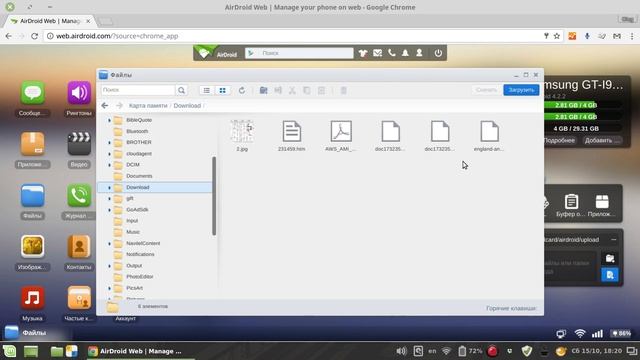Click the power sign-out icon in AirDroid toolbar
This screenshot has height=360, width=640.
click(x=438, y=53)
